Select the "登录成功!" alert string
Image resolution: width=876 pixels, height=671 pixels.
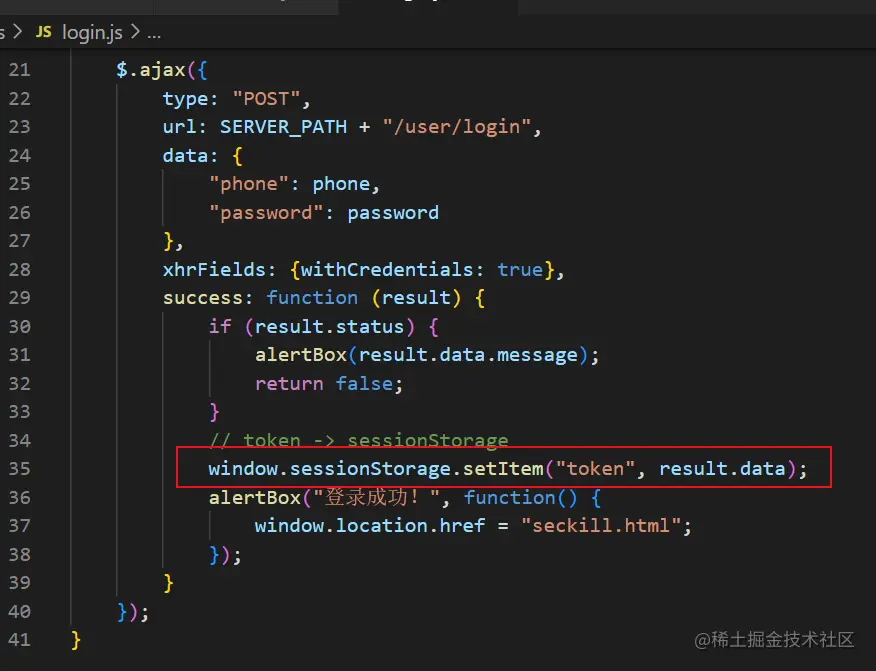coord(377,497)
